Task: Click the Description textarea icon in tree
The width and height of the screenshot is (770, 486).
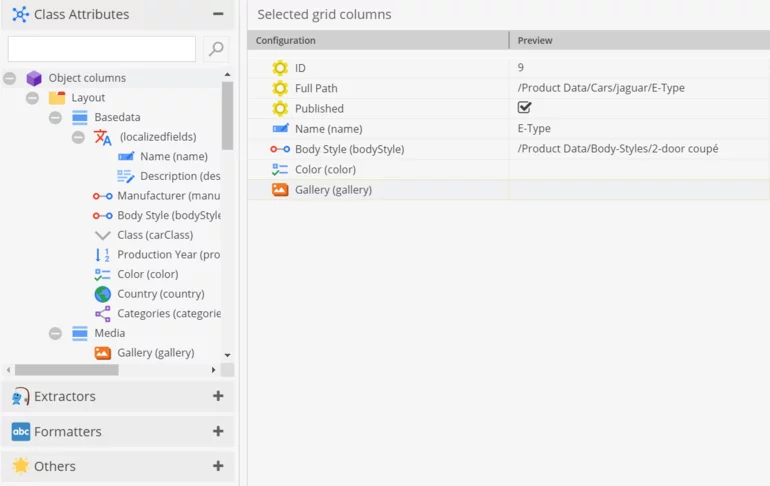Action: [x=126, y=176]
